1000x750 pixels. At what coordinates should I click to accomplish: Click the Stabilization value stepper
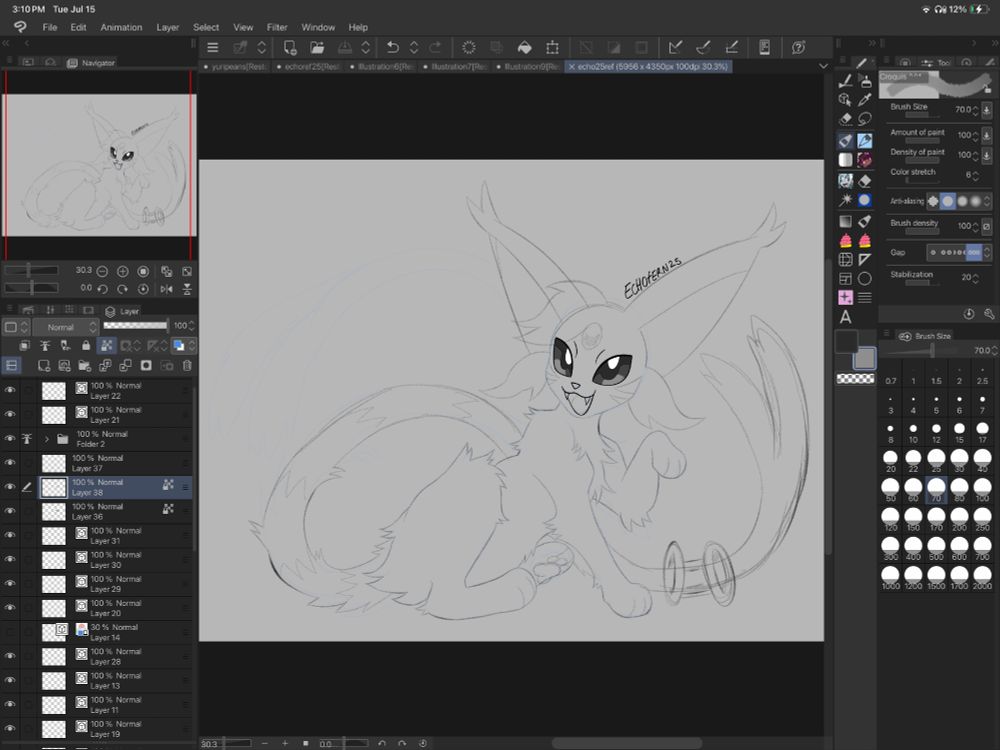click(x=975, y=277)
